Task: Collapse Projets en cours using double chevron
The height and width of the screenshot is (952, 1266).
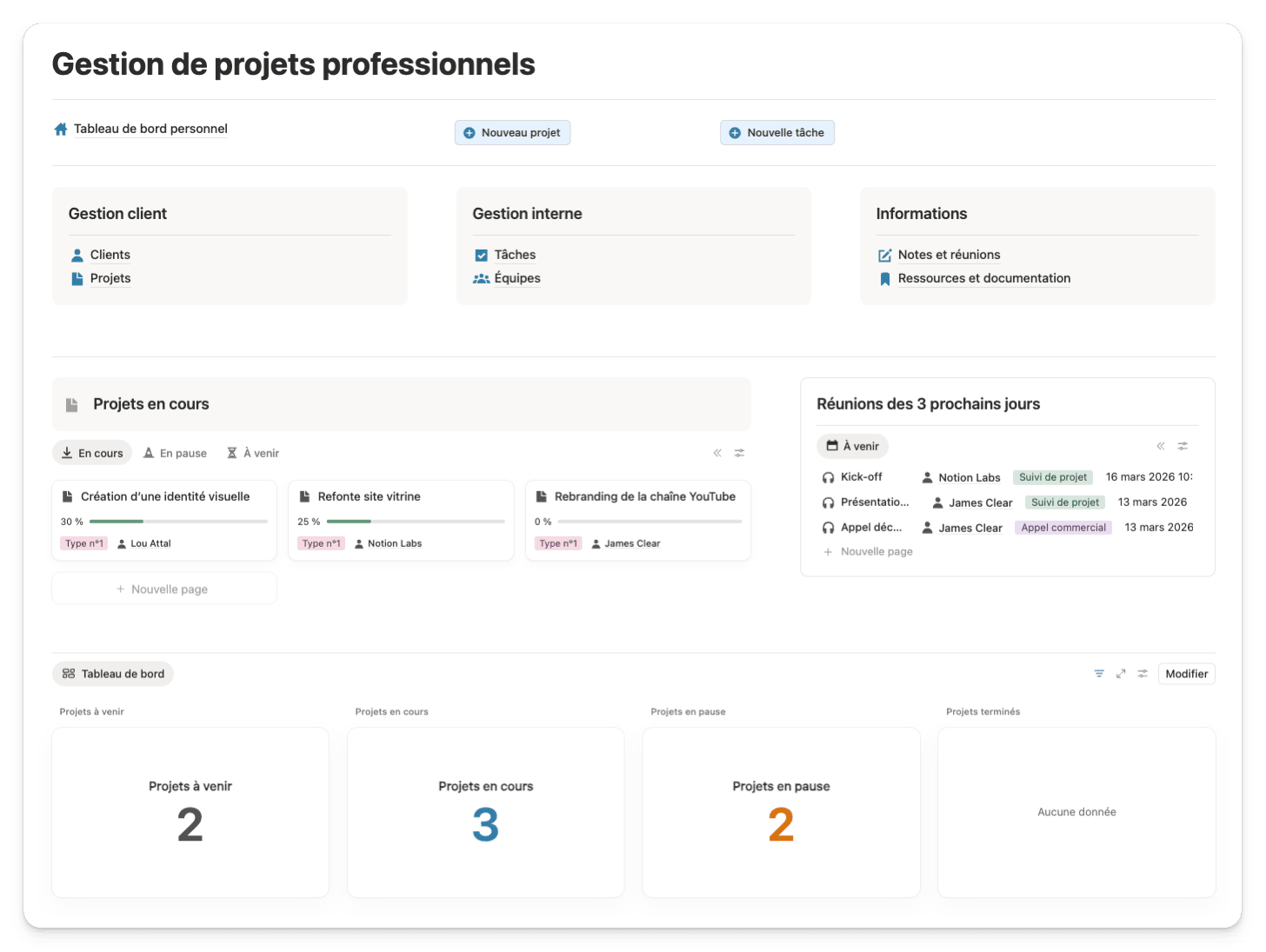Action: [x=717, y=453]
